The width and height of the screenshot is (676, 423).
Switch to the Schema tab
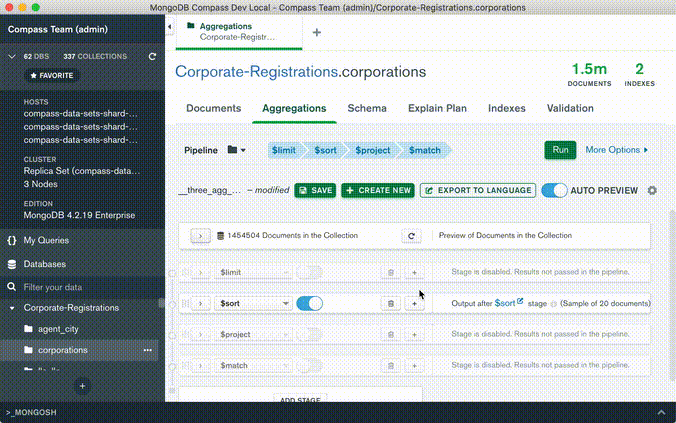[367, 108]
